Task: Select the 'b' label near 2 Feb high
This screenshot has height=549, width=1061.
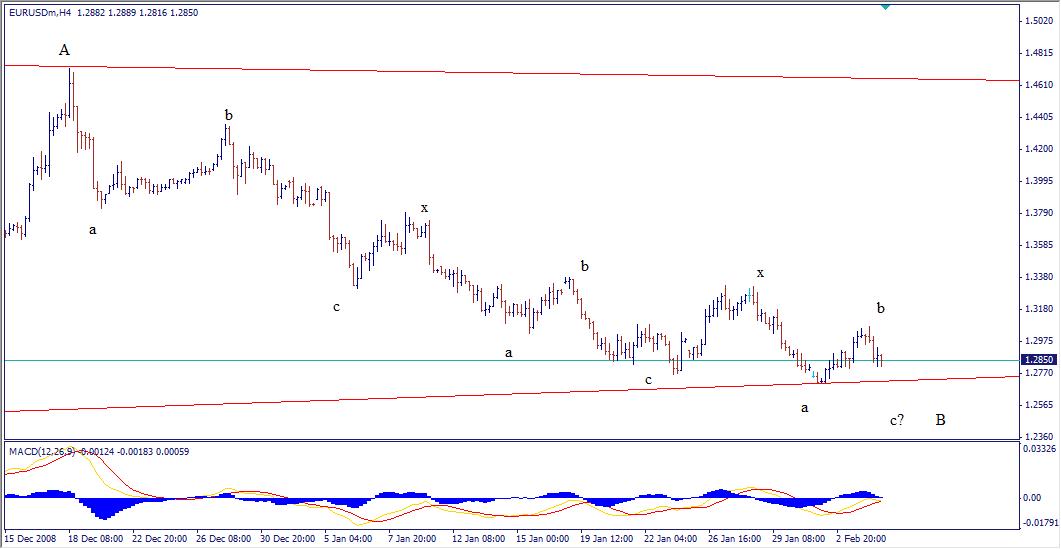Action: [880, 308]
